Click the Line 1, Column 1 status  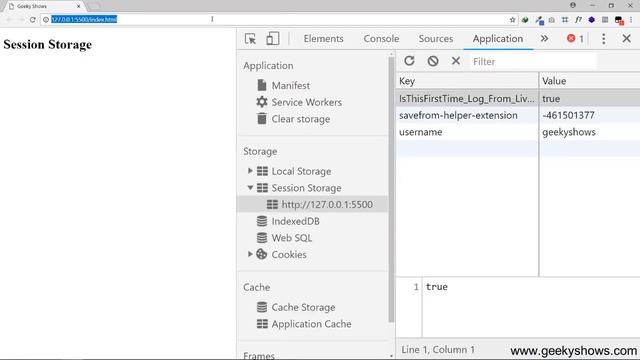(438, 350)
